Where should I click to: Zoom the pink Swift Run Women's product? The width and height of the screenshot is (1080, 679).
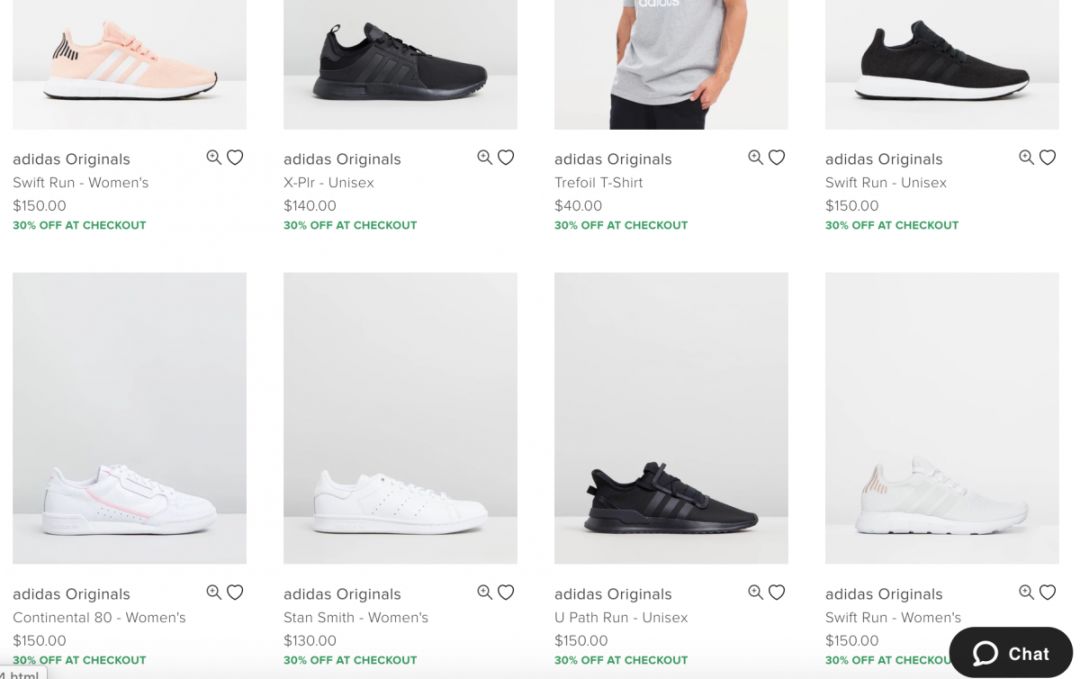pyautogui.click(x=213, y=157)
